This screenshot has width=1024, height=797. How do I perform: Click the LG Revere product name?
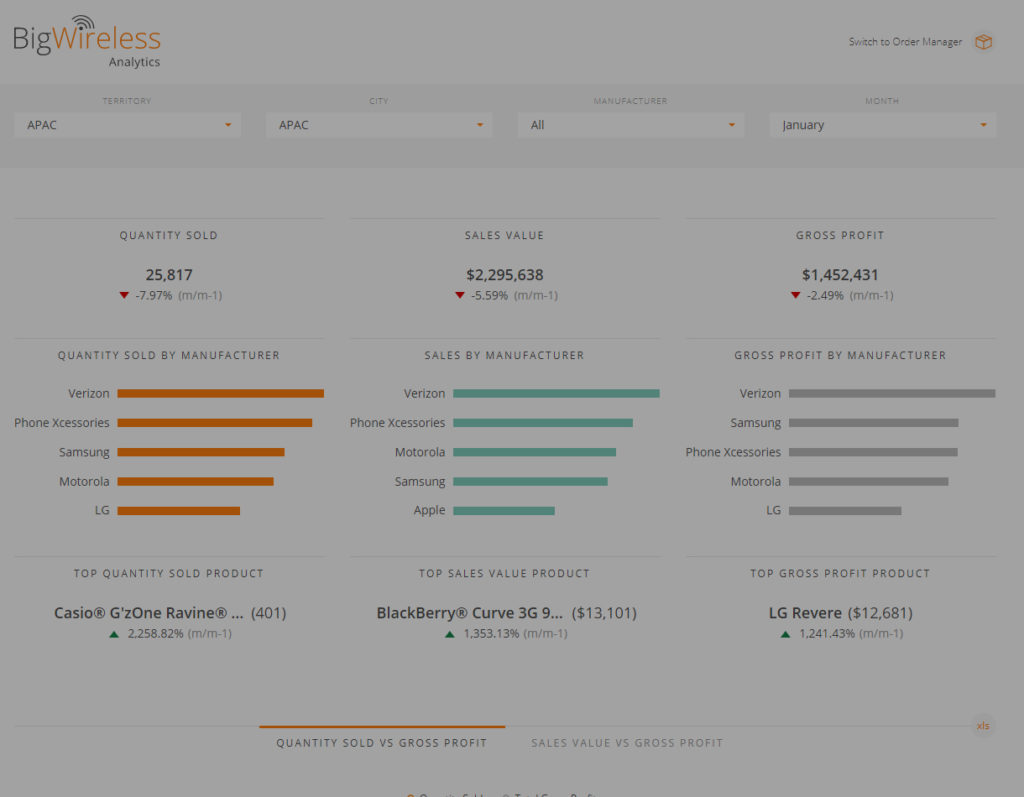click(x=805, y=613)
